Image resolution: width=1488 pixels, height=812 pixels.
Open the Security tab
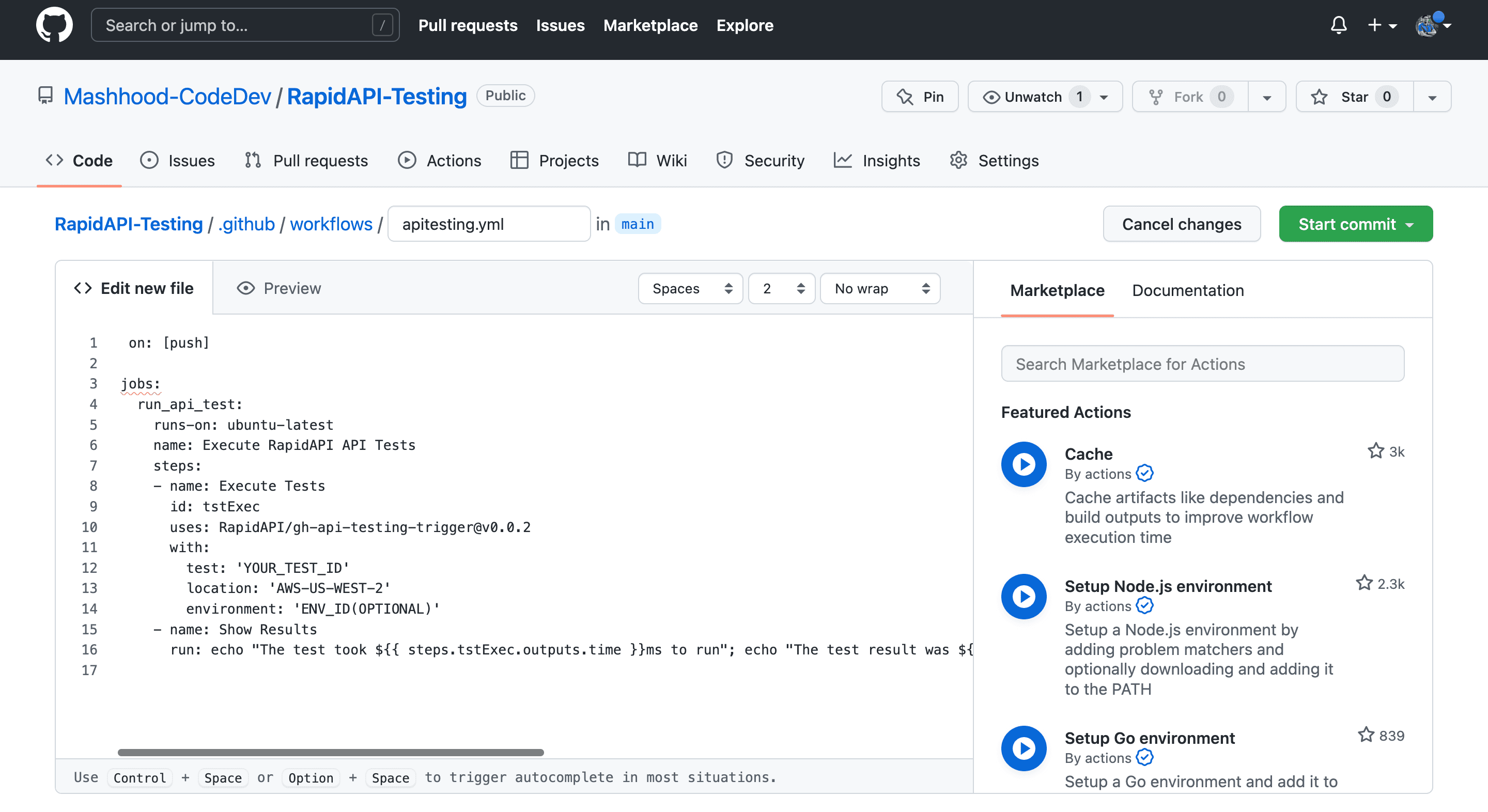point(760,161)
